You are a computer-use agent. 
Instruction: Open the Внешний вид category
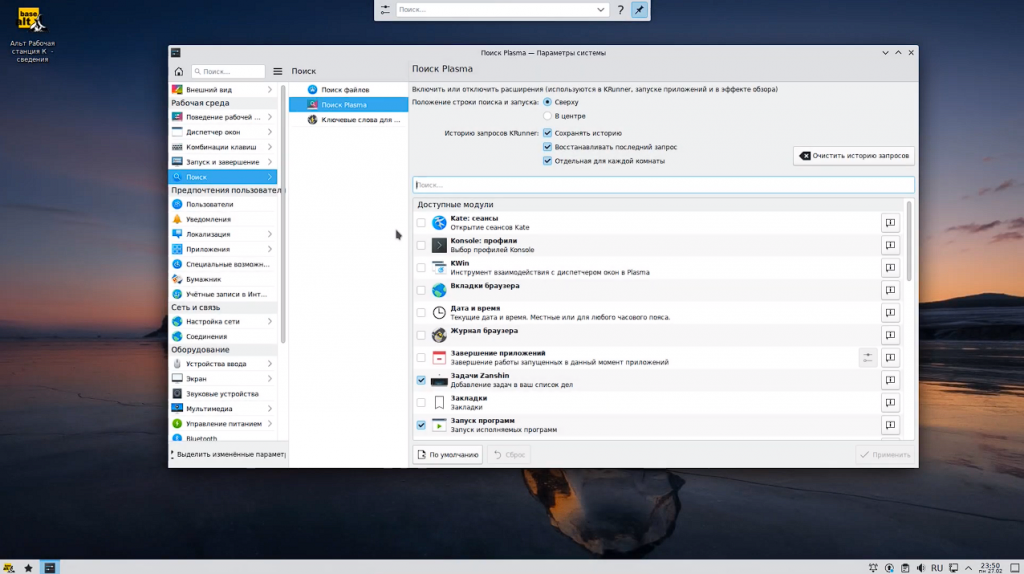(223, 89)
